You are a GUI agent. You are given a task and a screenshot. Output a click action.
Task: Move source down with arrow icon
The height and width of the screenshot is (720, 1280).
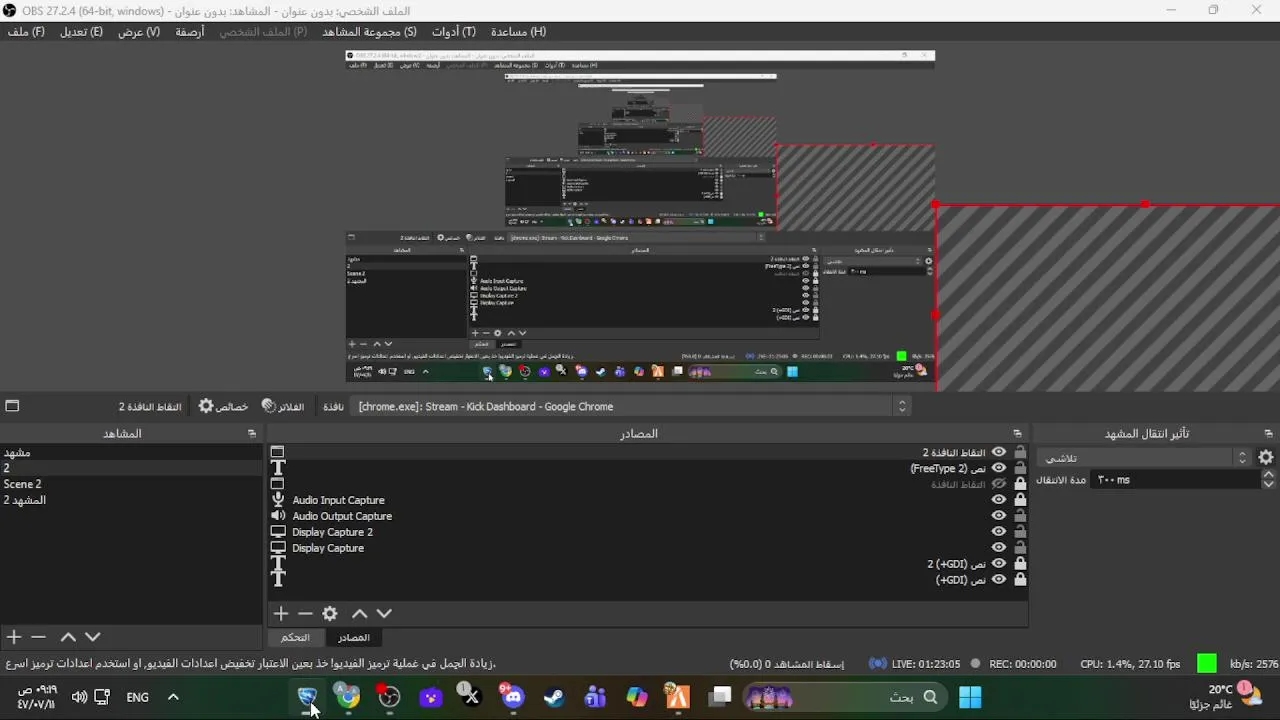(x=384, y=613)
